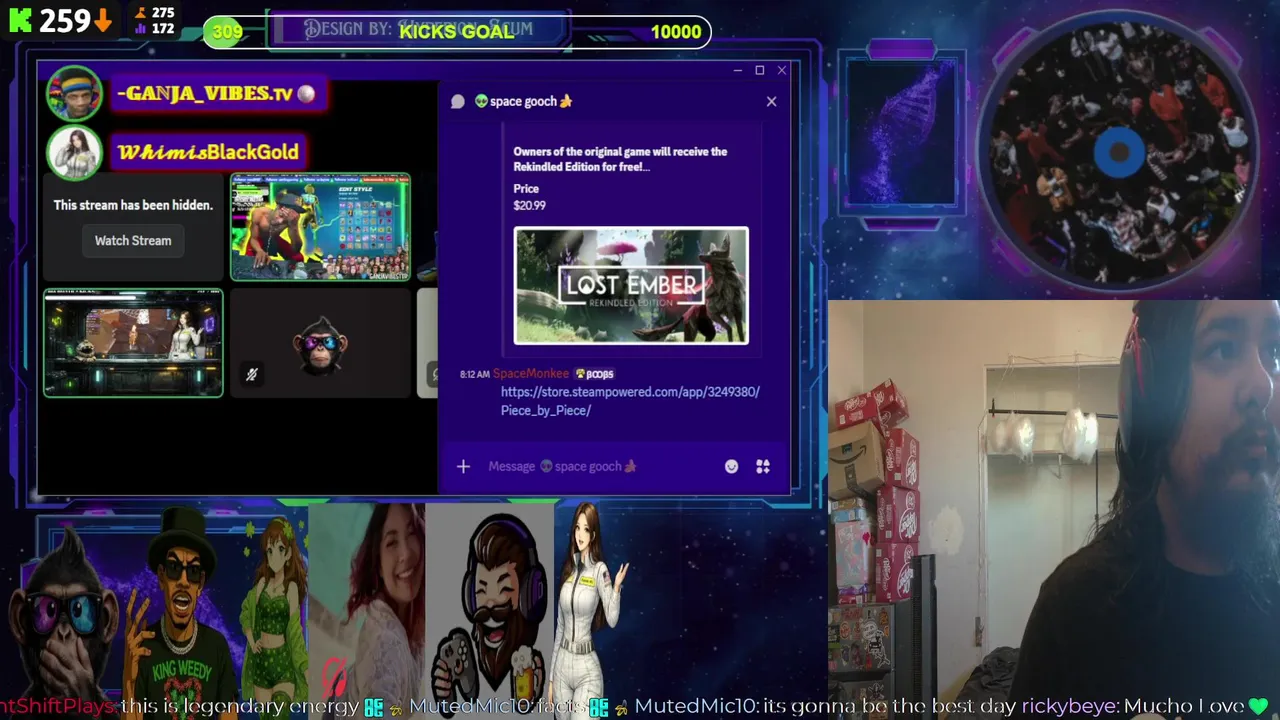The height and width of the screenshot is (720, 1280).
Task: Click the green Kick logo in overlay
Action: (21, 20)
